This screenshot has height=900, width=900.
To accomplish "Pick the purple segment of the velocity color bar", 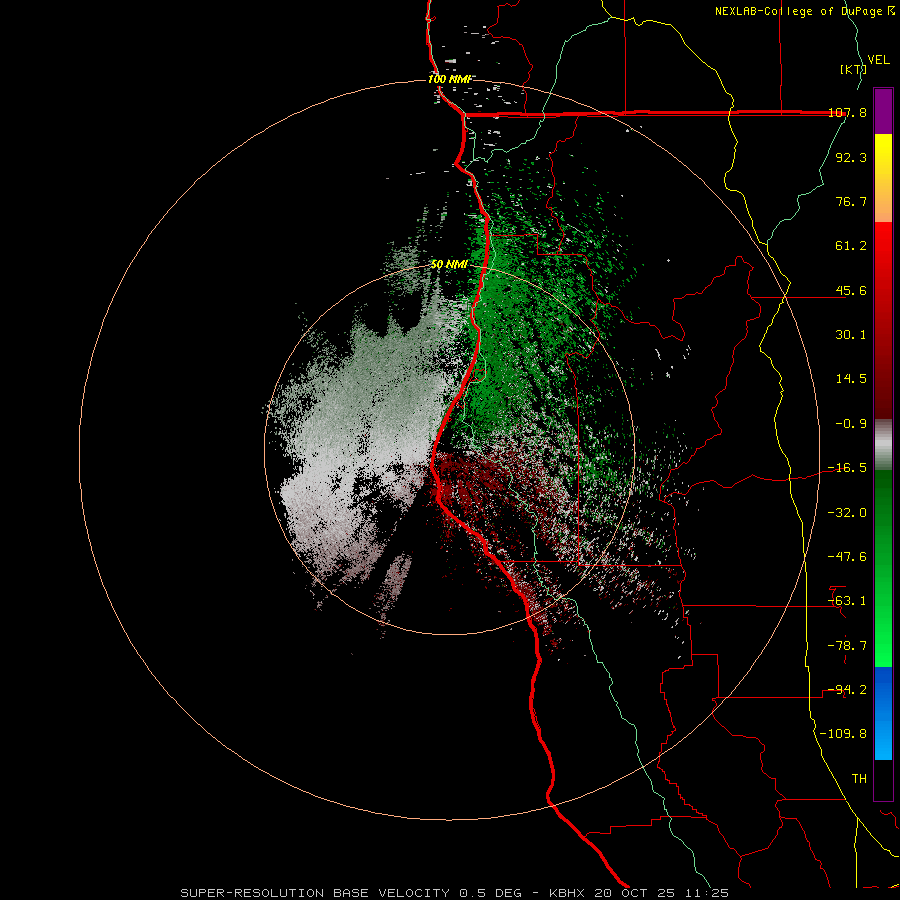I will coord(883,111).
